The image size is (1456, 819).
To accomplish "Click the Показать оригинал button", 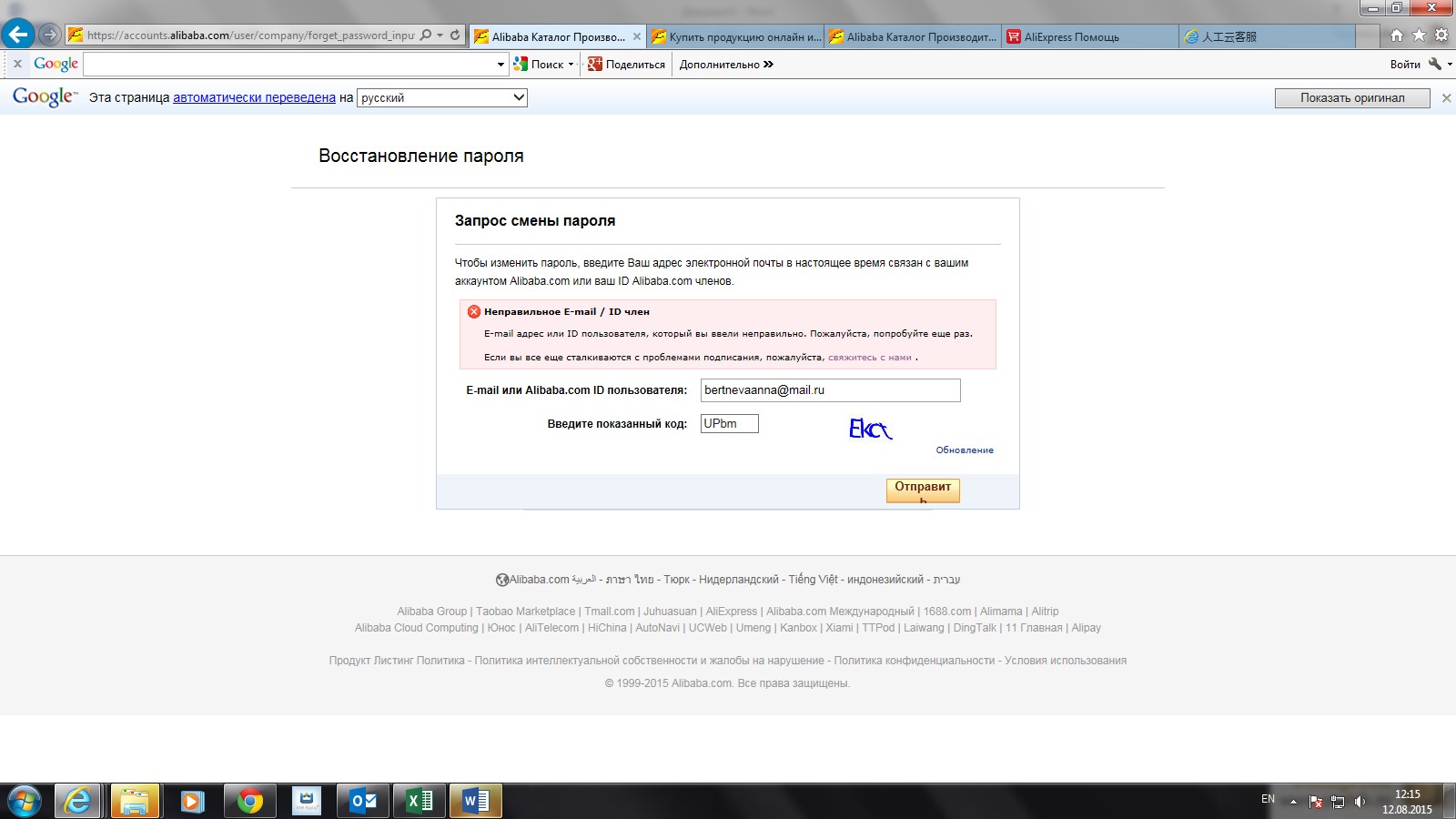I will coord(1352,98).
